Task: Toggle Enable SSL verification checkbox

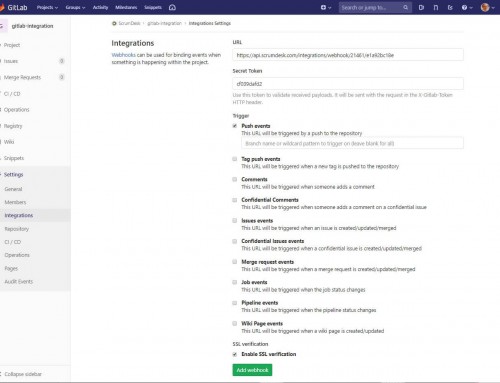Action: (235, 354)
